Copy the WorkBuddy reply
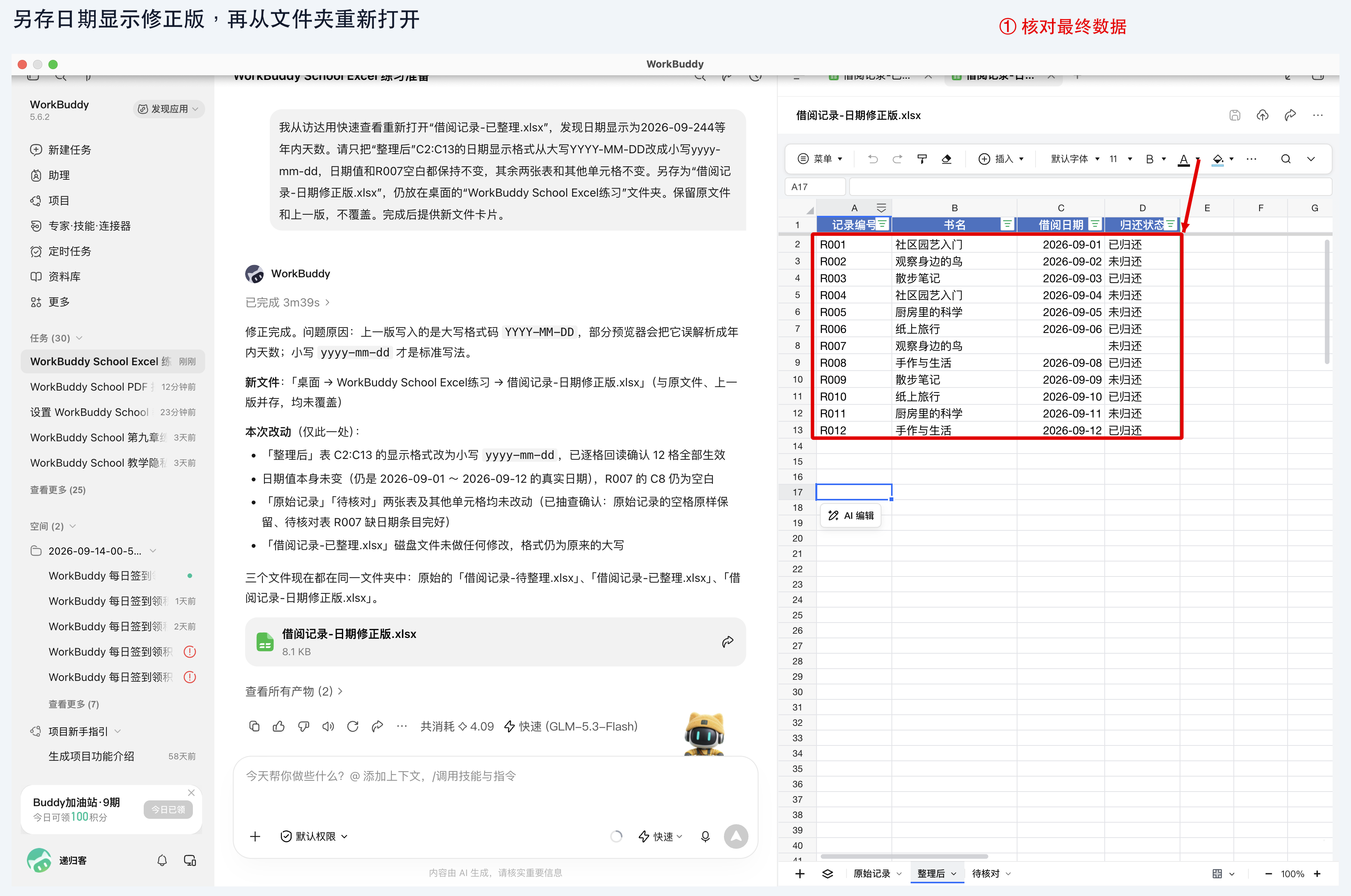Image resolution: width=1351 pixels, height=896 pixels. [x=254, y=726]
